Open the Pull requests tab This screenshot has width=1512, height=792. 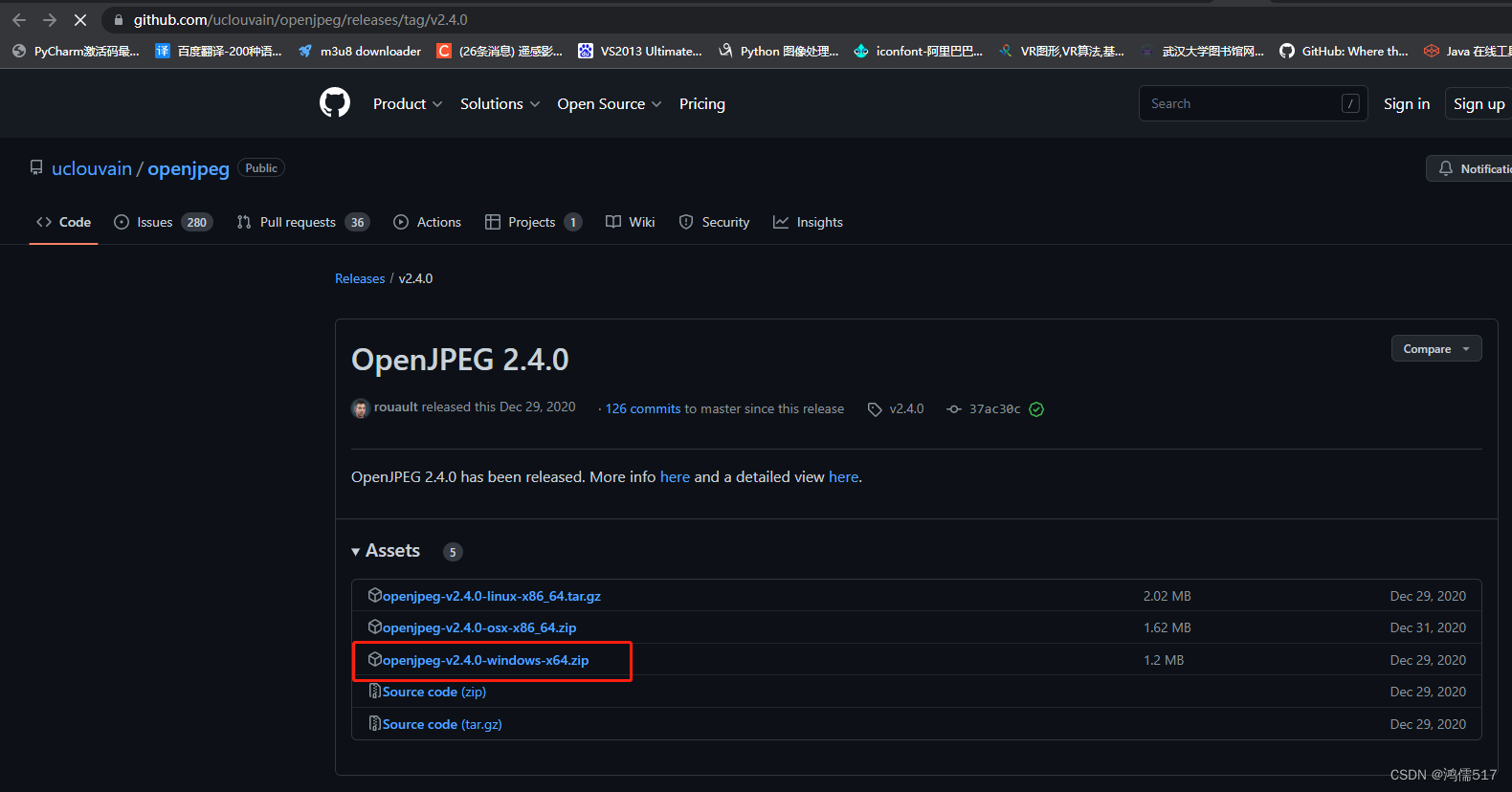(303, 222)
